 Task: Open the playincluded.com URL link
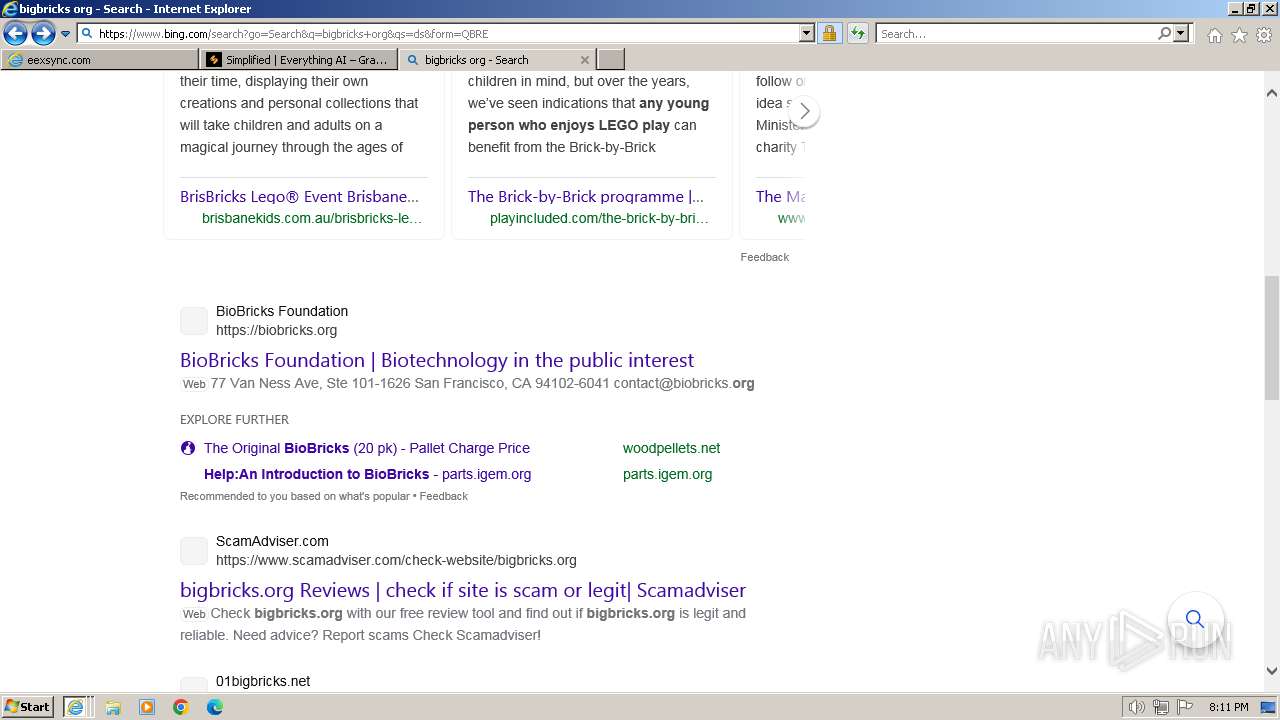599,218
